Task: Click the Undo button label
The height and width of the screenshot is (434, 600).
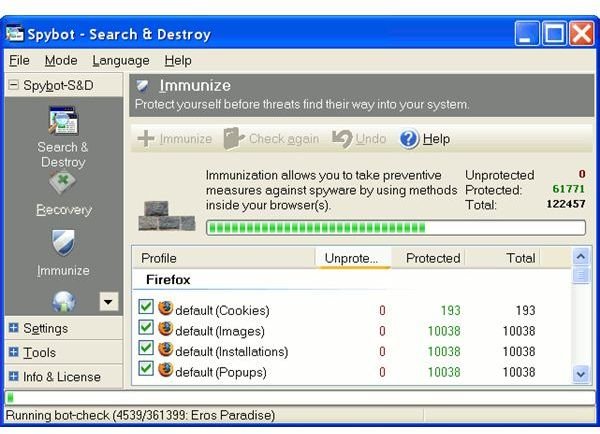Action: tap(370, 139)
